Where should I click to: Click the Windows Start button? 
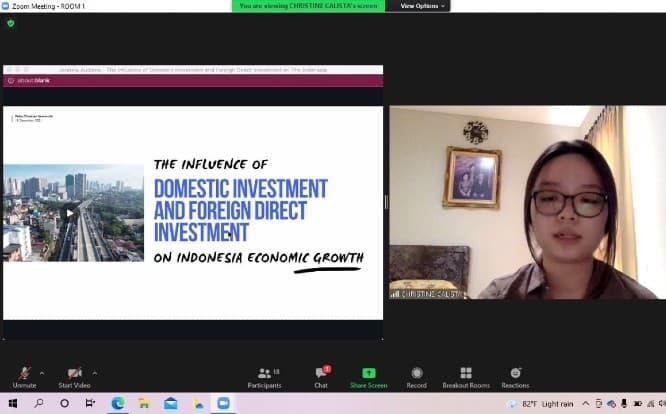(x=13, y=403)
